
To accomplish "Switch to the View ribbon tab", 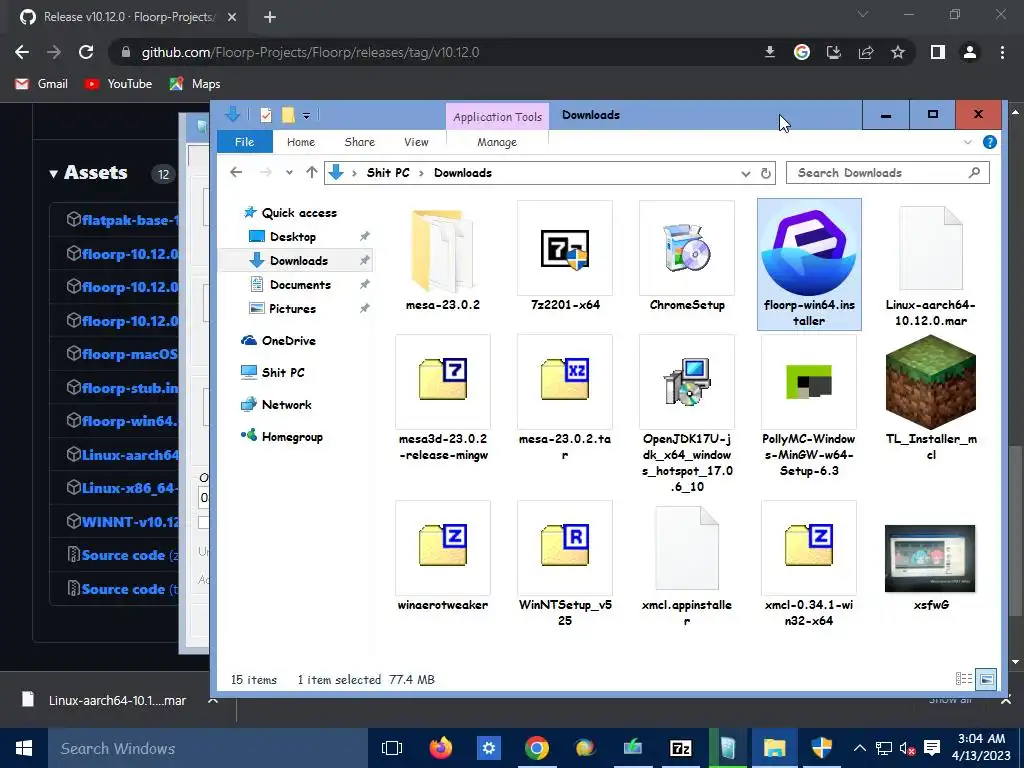I will click(416, 142).
